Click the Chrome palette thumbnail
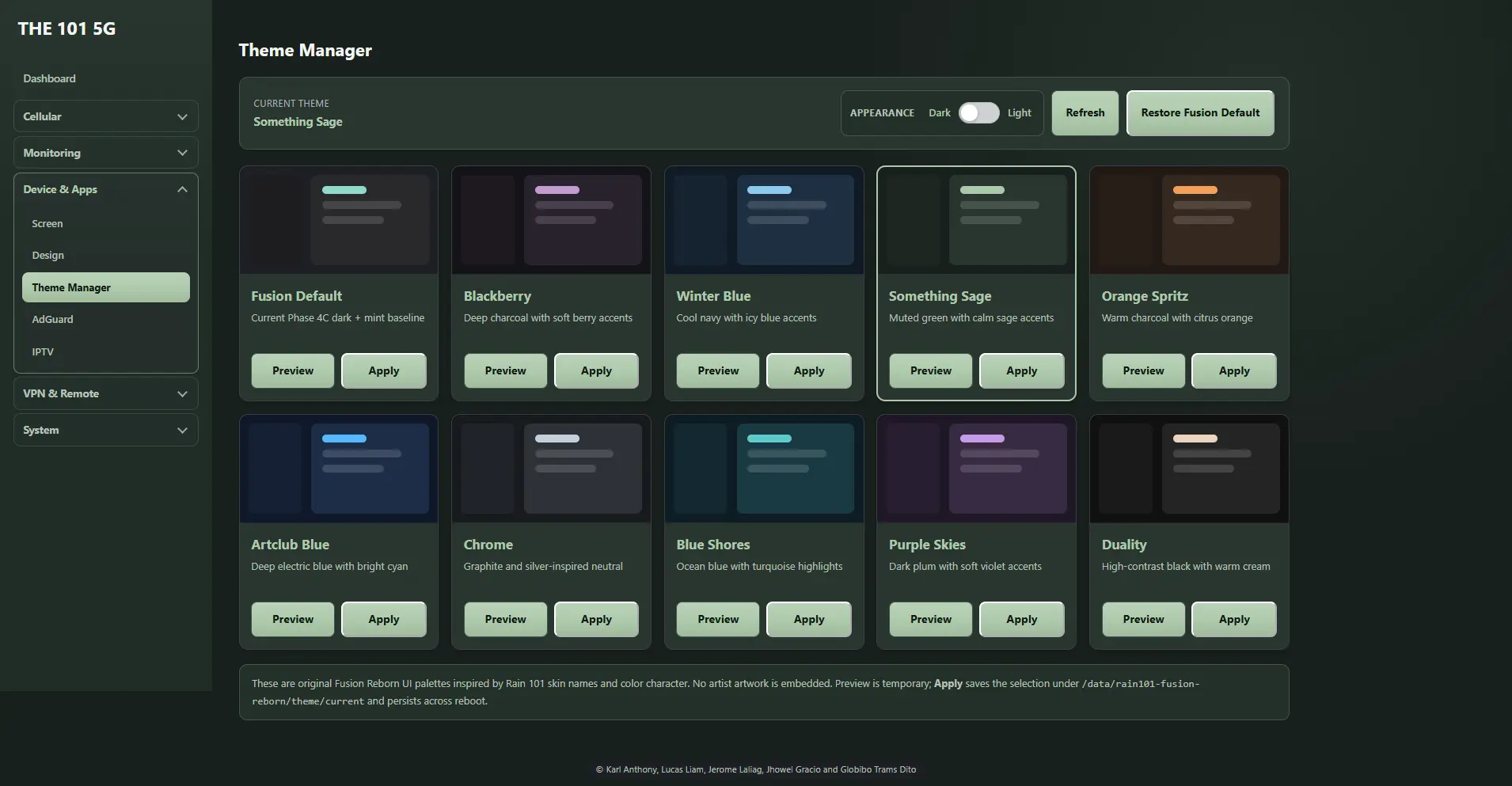This screenshot has height=786, width=1512. pyautogui.click(x=551, y=469)
